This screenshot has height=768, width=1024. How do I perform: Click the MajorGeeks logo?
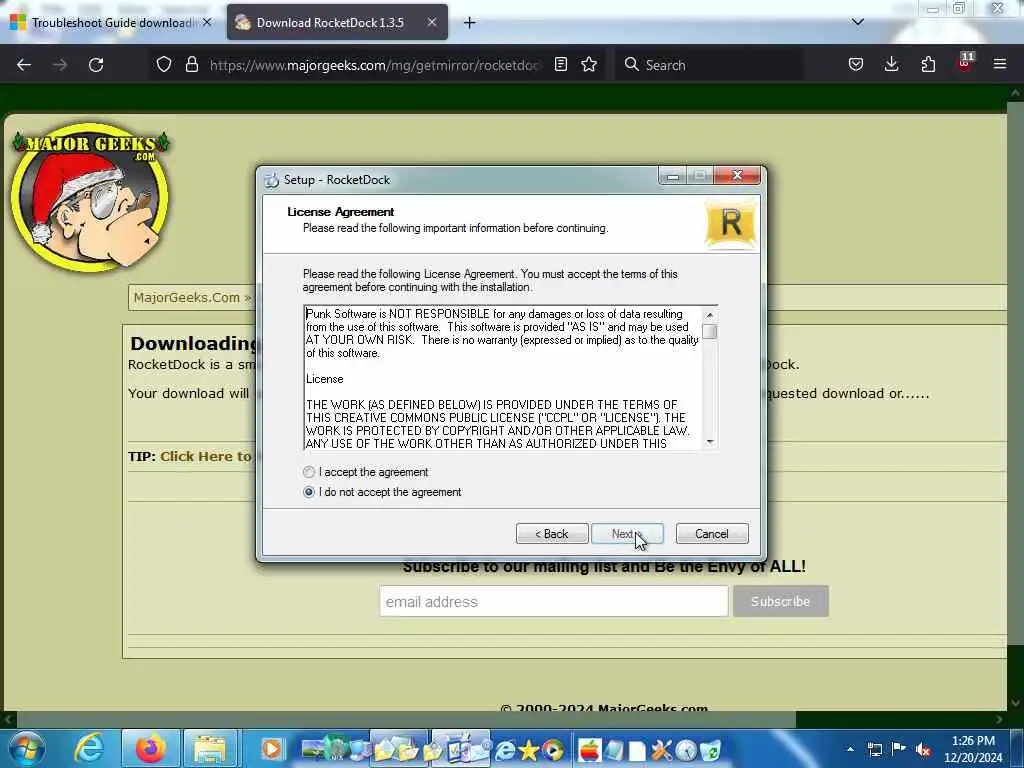click(90, 196)
